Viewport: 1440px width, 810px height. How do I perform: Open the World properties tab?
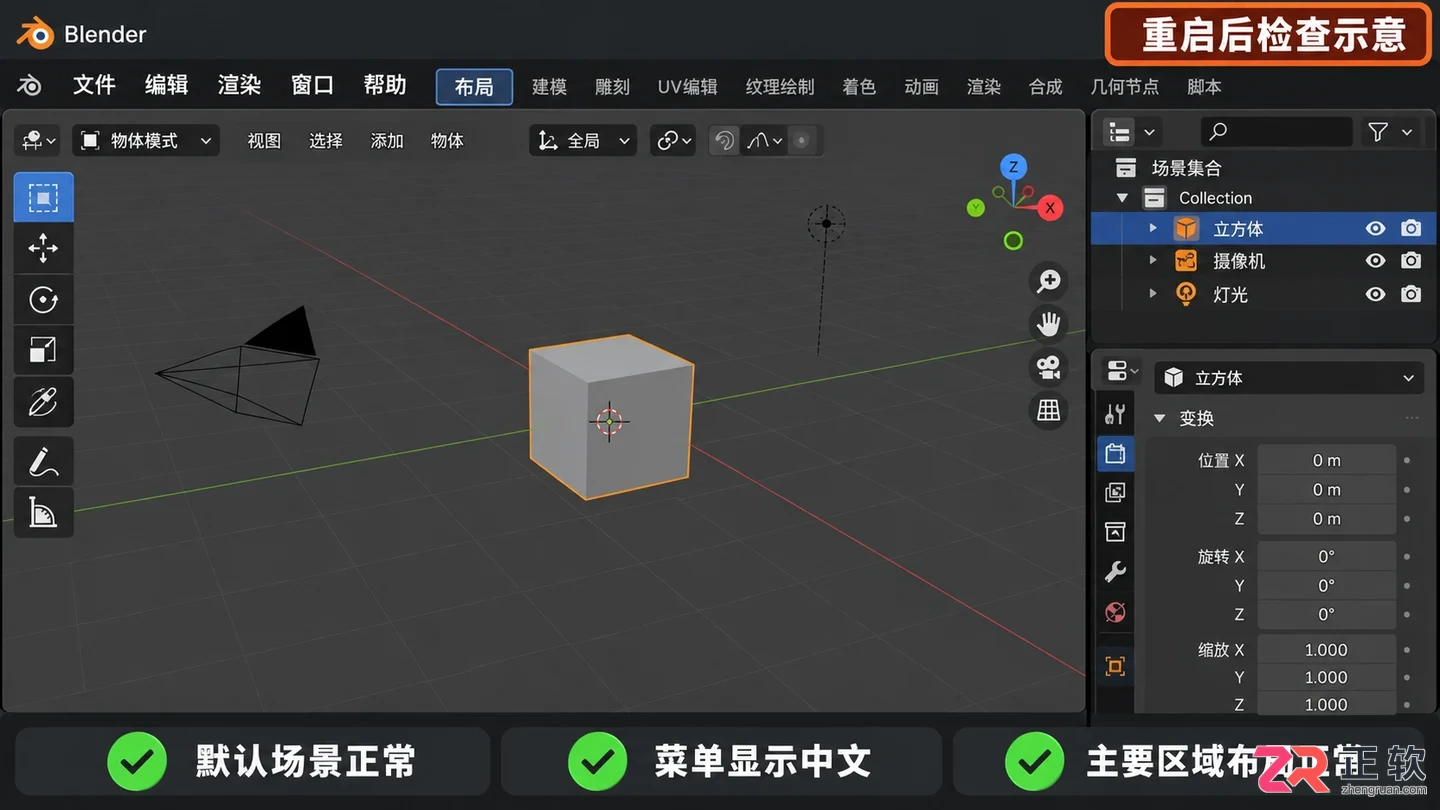(1115, 612)
